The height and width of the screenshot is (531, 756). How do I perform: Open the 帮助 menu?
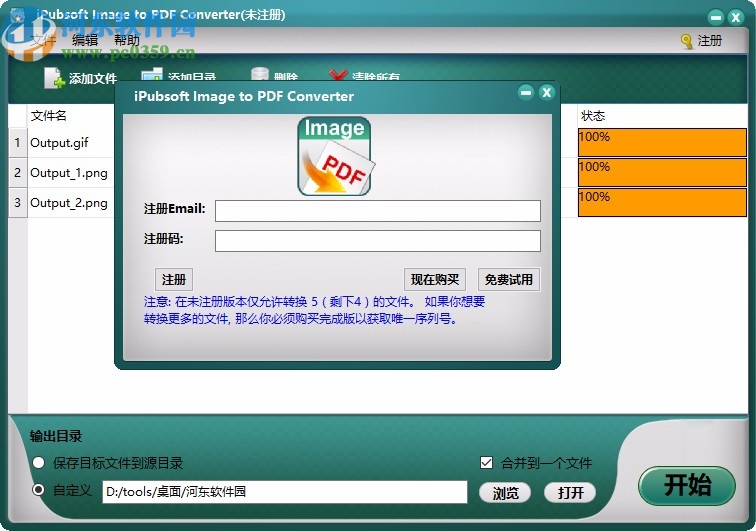coord(126,40)
